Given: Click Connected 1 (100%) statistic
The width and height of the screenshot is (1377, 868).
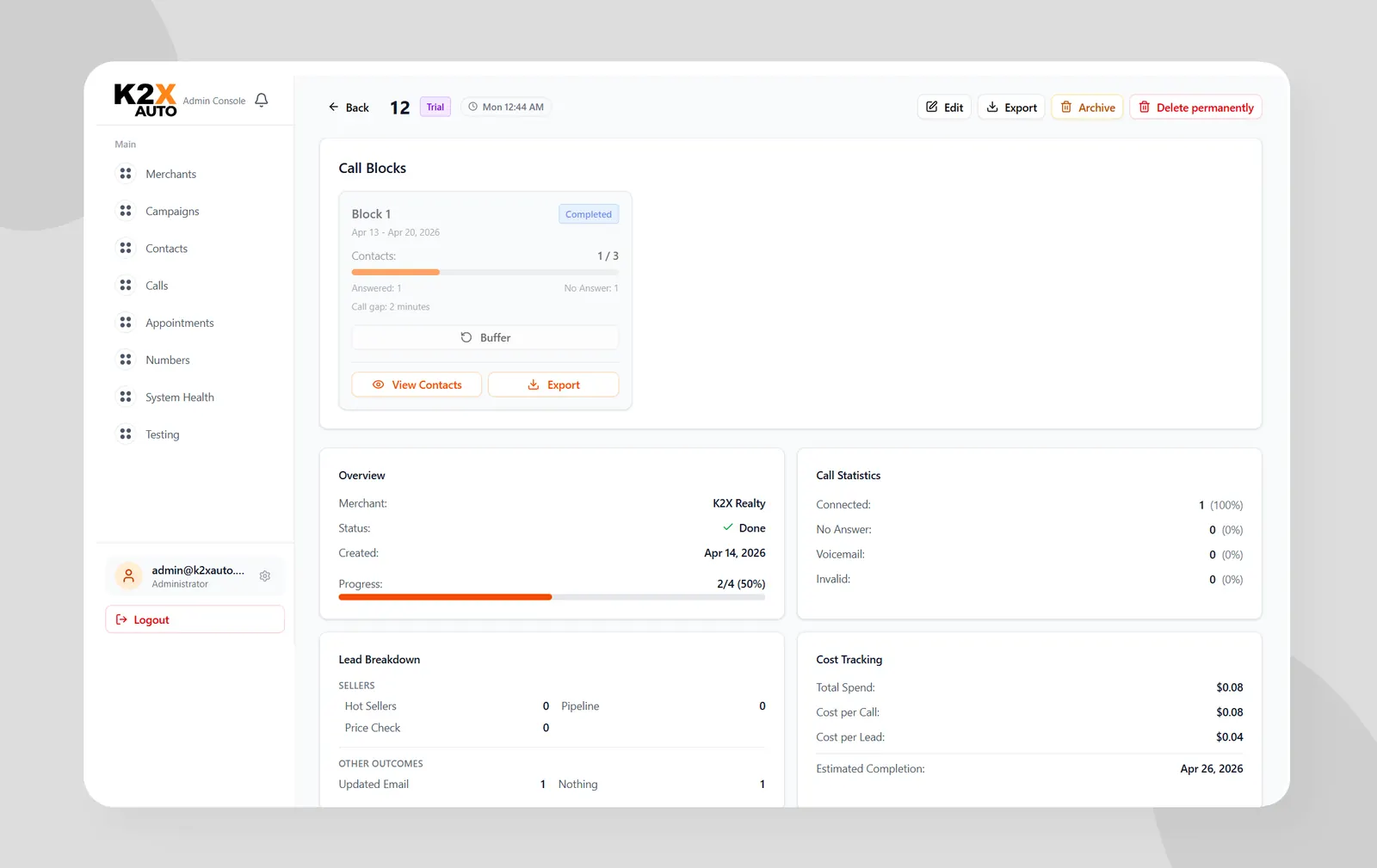Looking at the screenshot, I should coord(1221,505).
